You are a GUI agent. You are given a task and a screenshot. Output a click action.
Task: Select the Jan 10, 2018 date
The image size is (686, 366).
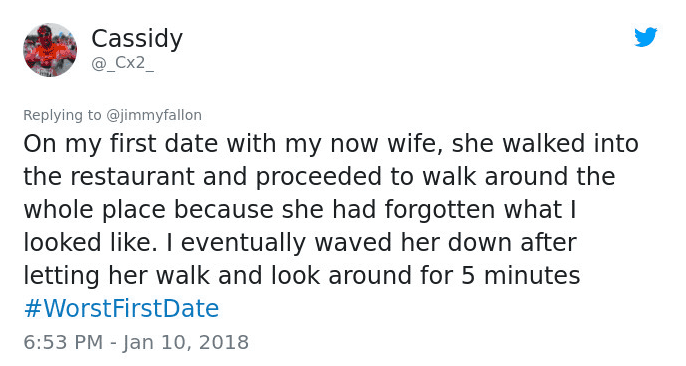[186, 342]
